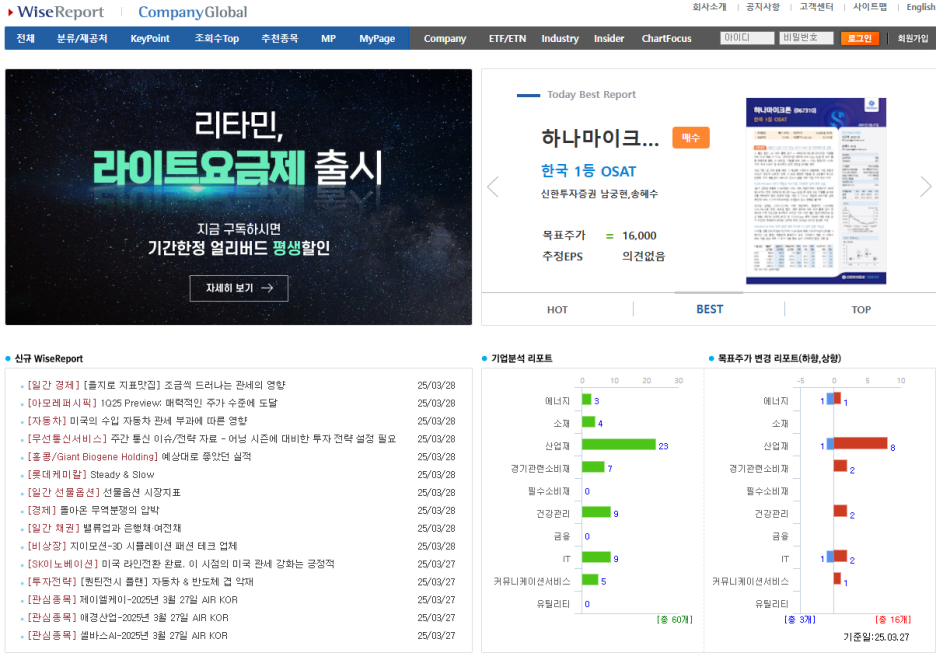Go to ETF/ETN section
Viewport: 936px width, 653px height.
(x=507, y=38)
